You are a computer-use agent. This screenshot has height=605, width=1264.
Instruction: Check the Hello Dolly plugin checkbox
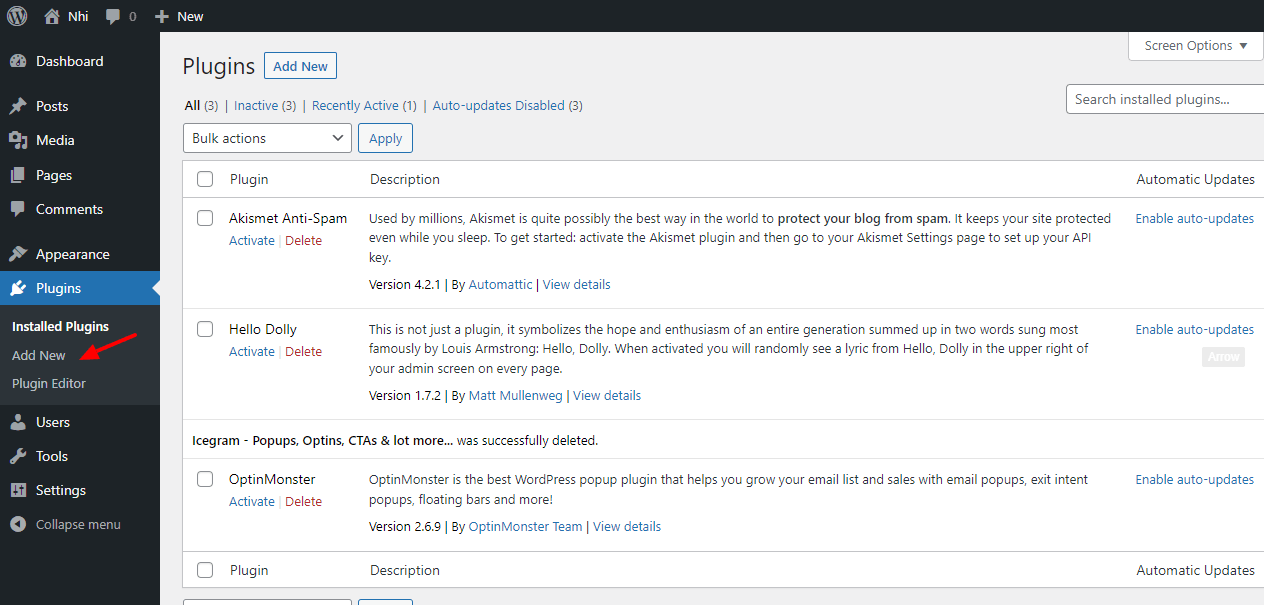205,328
